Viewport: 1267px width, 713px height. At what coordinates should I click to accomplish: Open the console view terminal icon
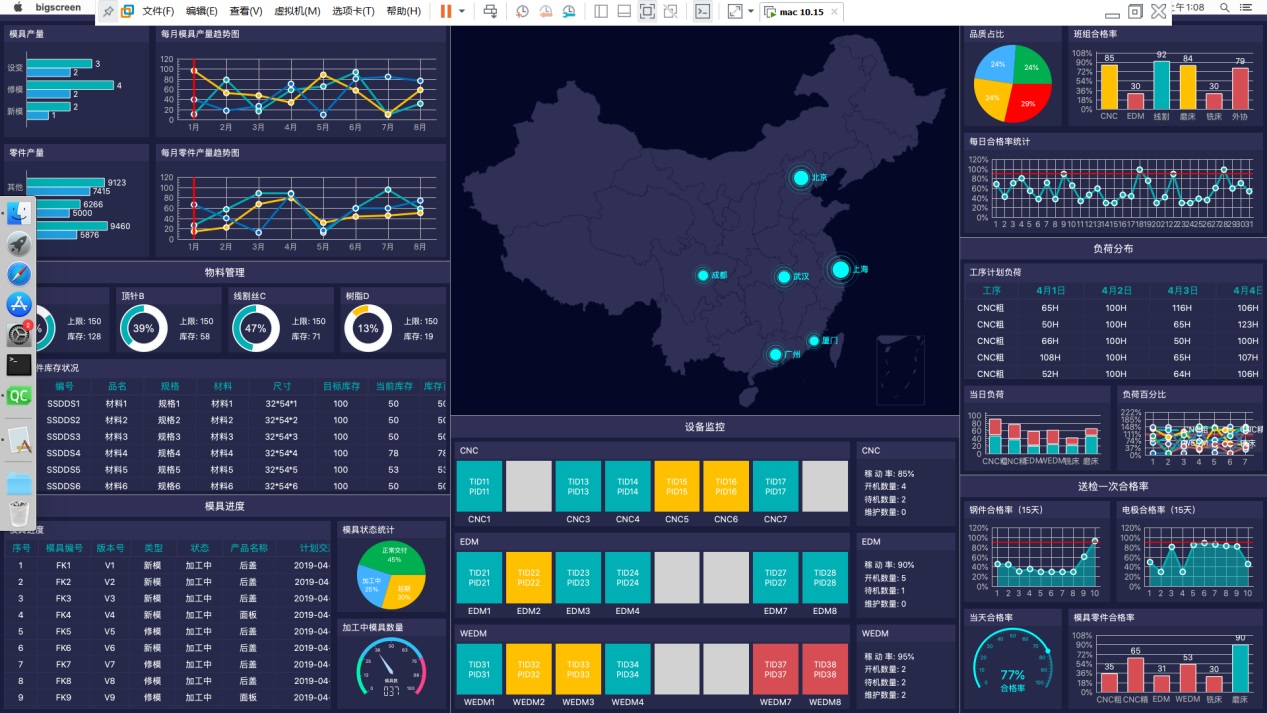click(x=703, y=11)
